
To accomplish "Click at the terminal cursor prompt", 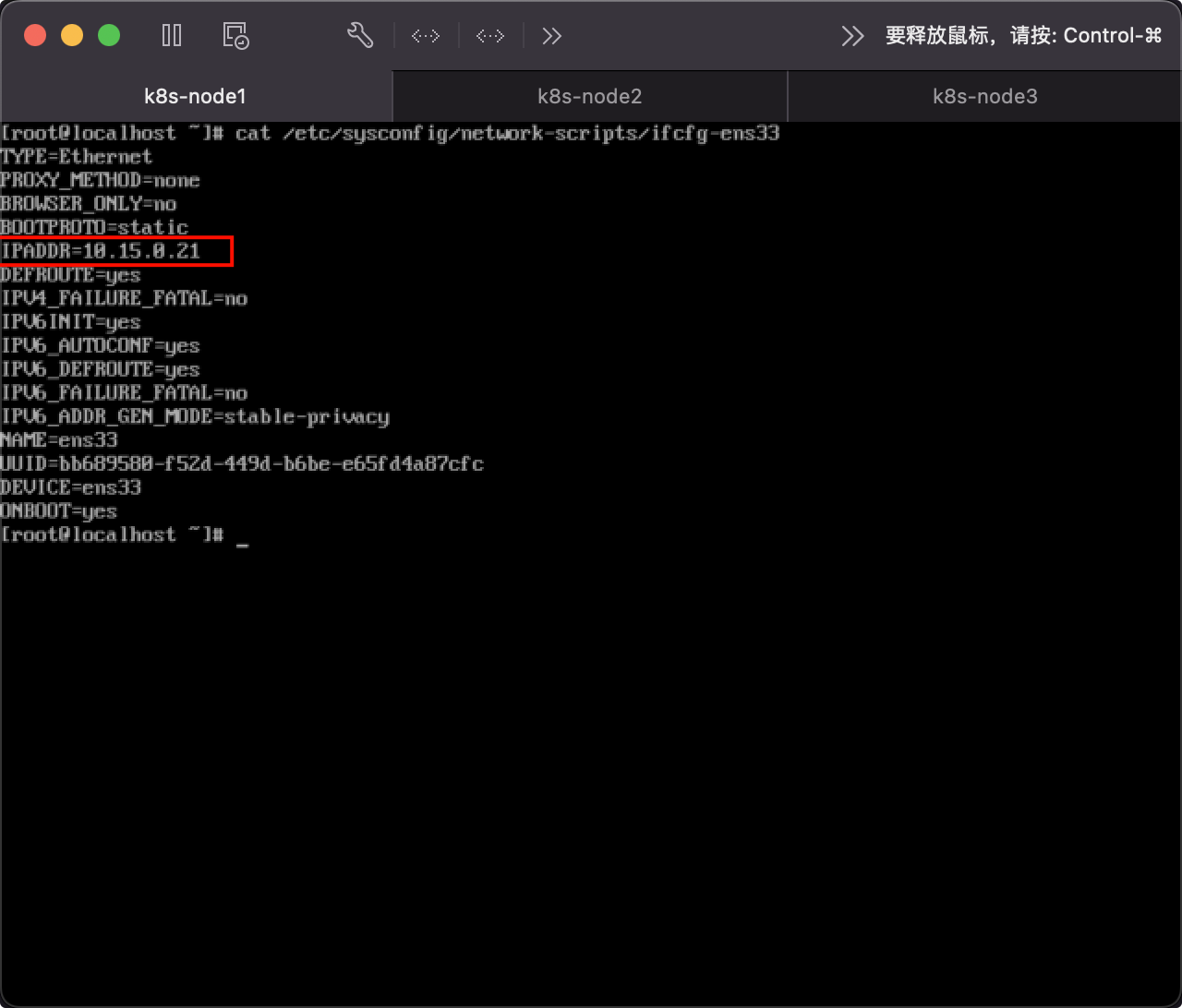I will tap(242, 535).
